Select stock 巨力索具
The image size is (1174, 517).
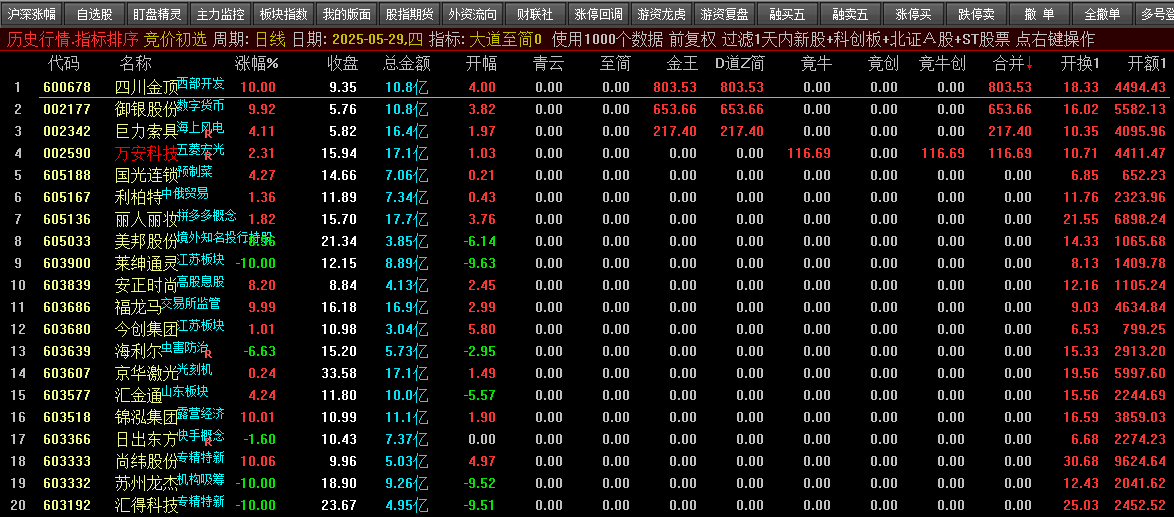click(147, 131)
